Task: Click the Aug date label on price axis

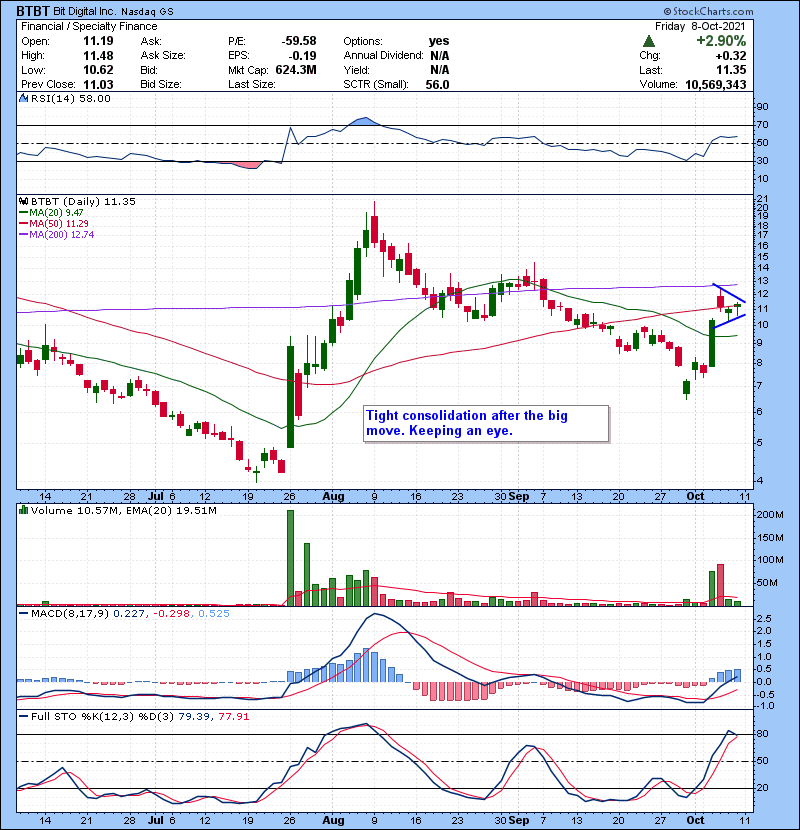Action: point(334,496)
